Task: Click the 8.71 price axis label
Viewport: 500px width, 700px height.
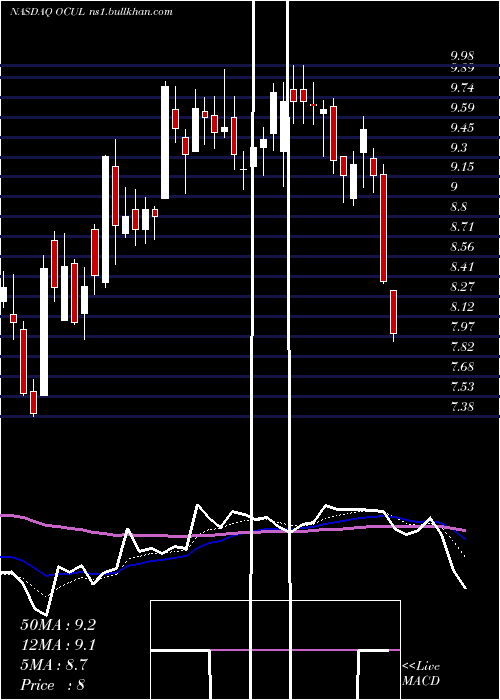Action: pyautogui.click(x=462, y=227)
